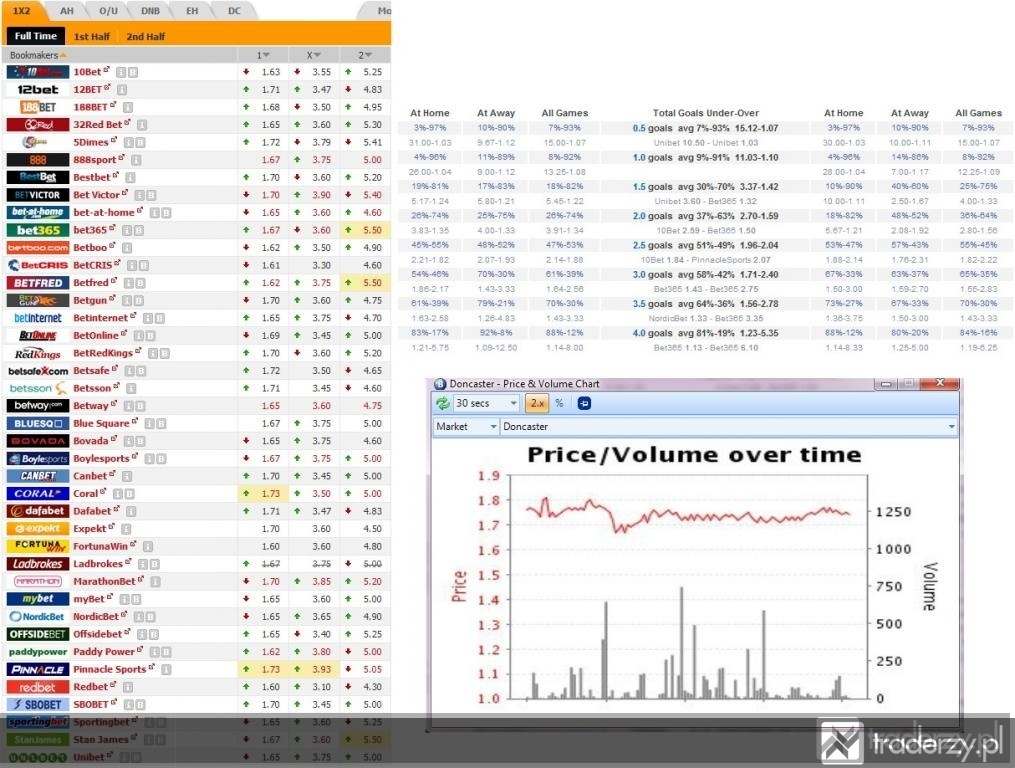
Task: Open the Boylesports bookmaker link
Action: click(x=101, y=458)
